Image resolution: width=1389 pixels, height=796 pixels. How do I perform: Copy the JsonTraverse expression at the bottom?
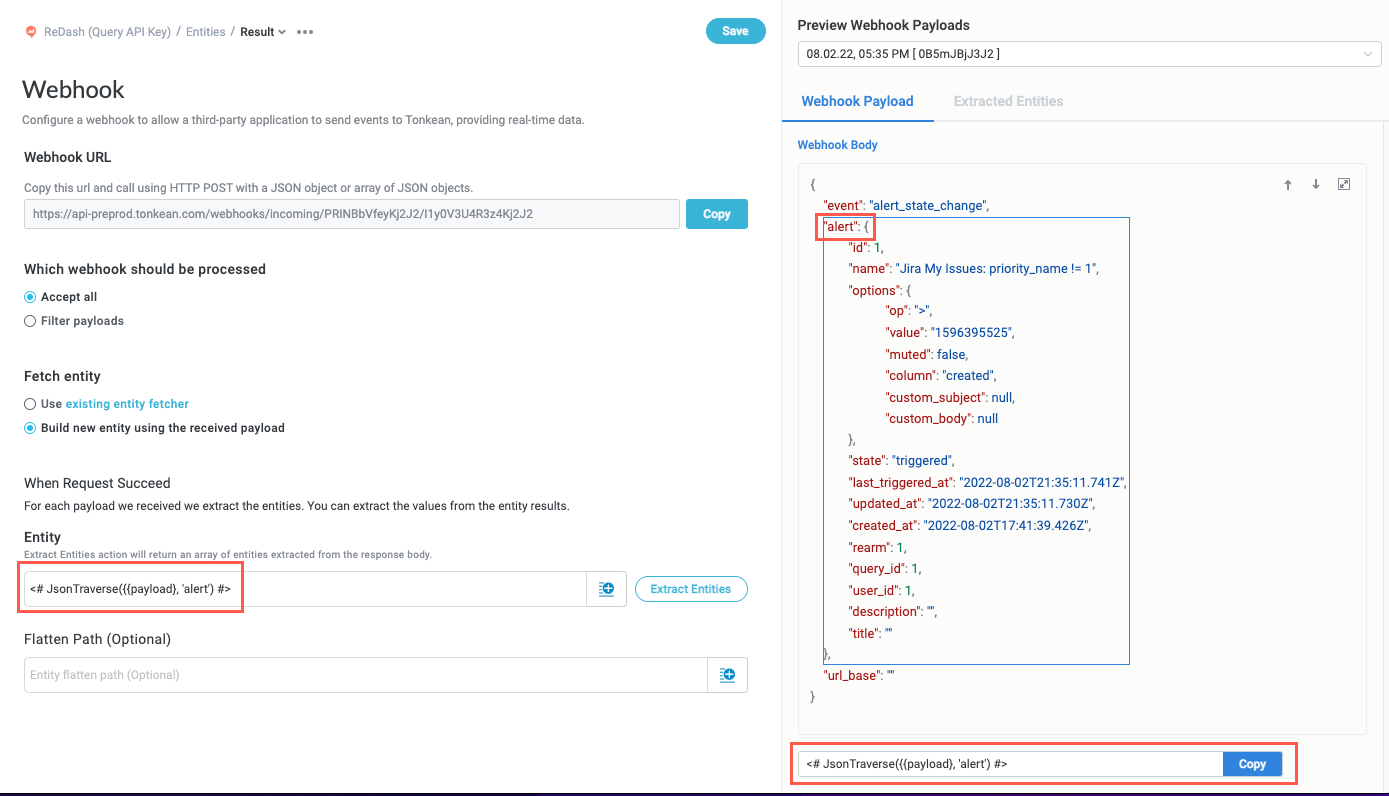(x=1251, y=763)
